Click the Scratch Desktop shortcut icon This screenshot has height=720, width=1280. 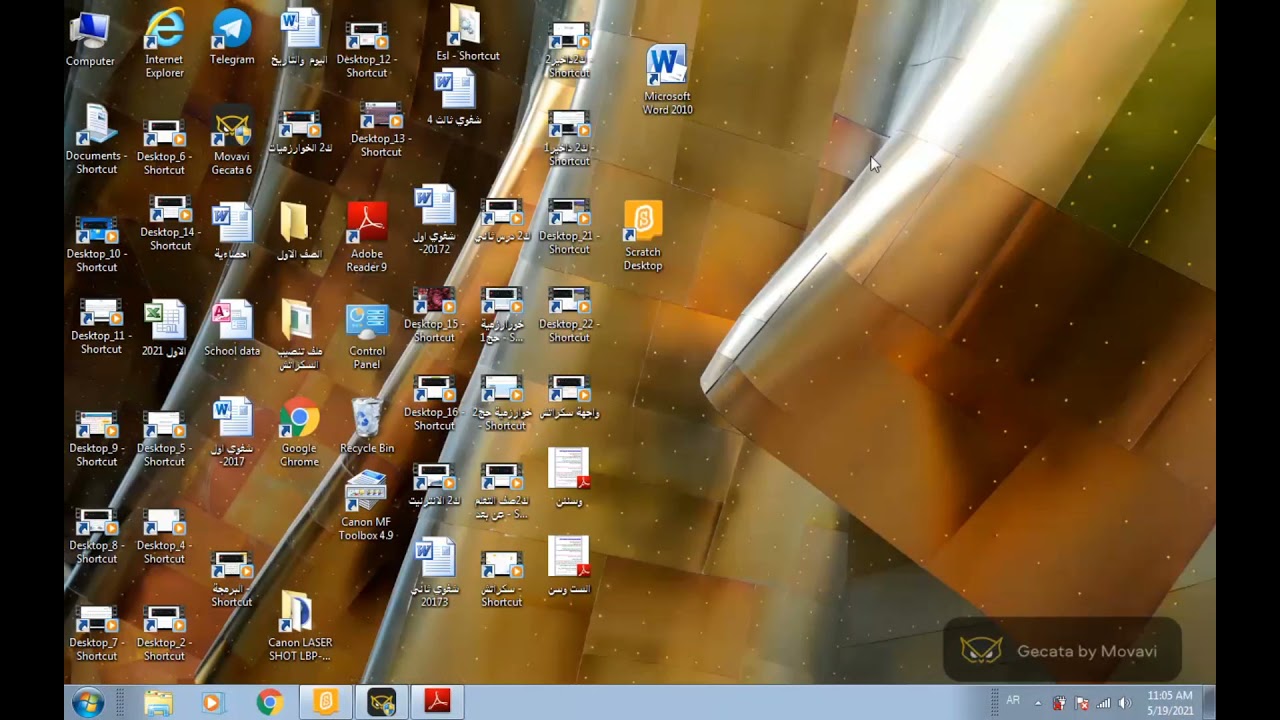pyautogui.click(x=643, y=236)
